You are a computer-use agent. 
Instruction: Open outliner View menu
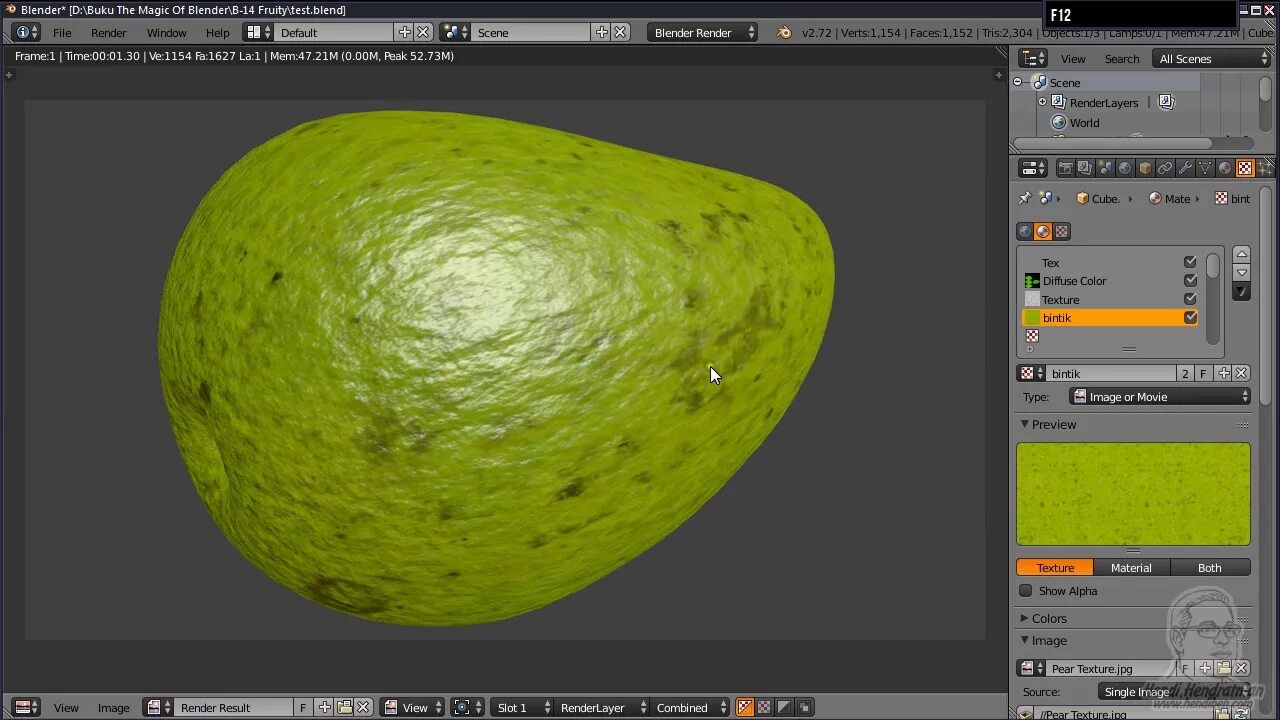coord(1073,59)
